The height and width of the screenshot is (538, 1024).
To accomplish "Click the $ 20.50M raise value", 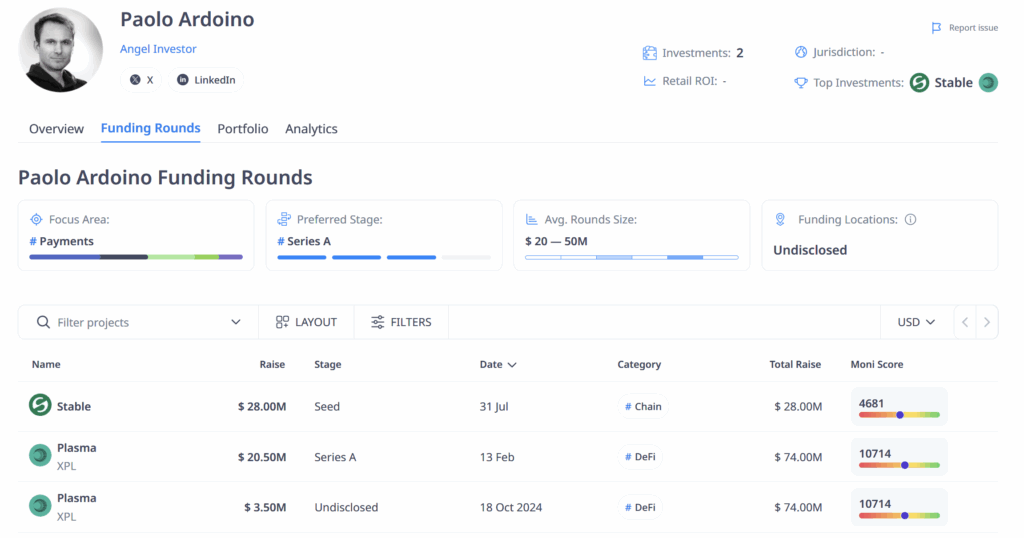I will (262, 457).
